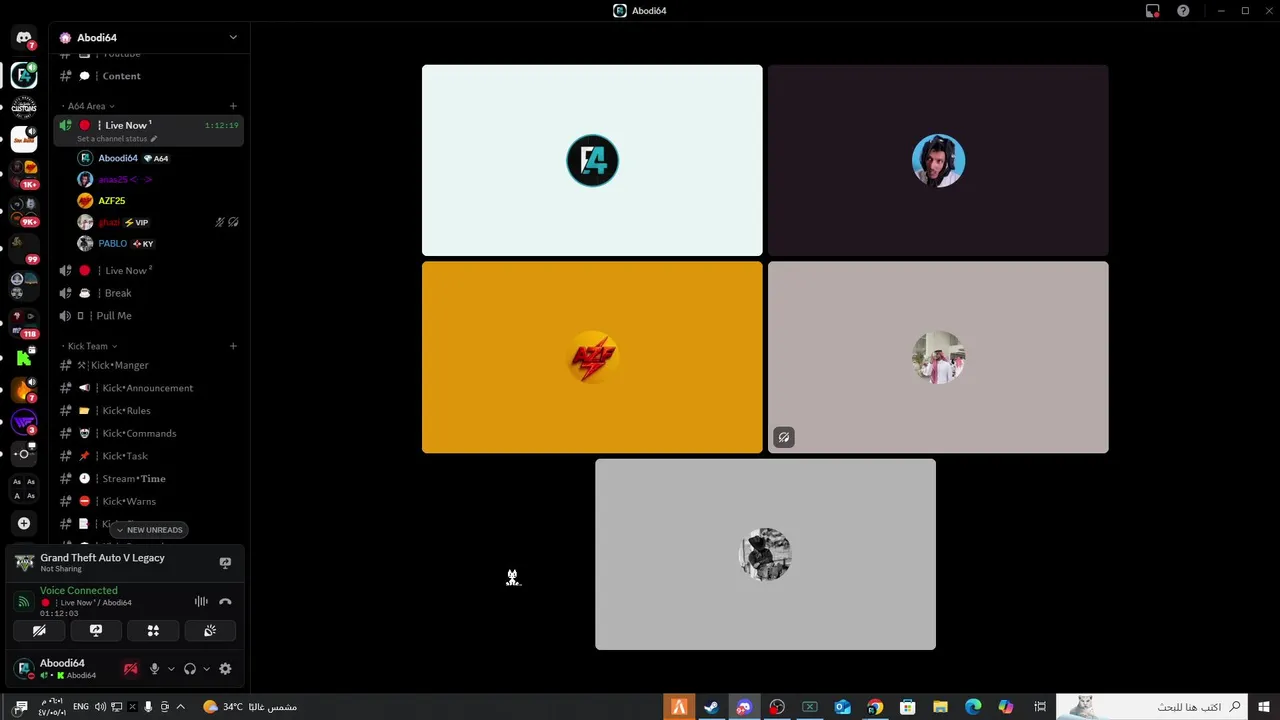Viewport: 1280px width, 720px height.
Task: Click the pencil icon to set channel status
Action: [153, 139]
